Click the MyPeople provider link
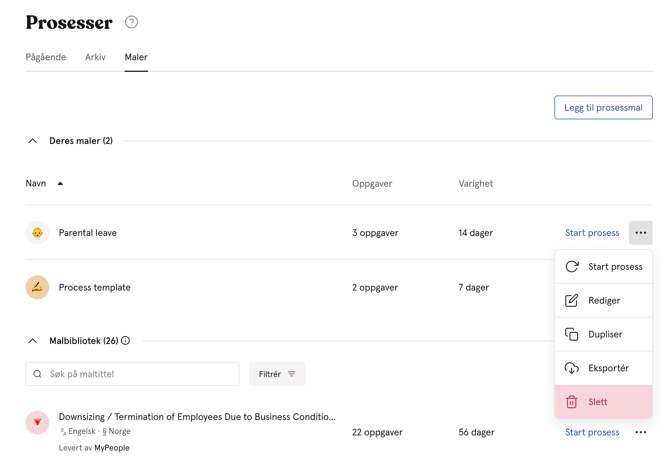The height and width of the screenshot is (463, 670). pos(112,448)
